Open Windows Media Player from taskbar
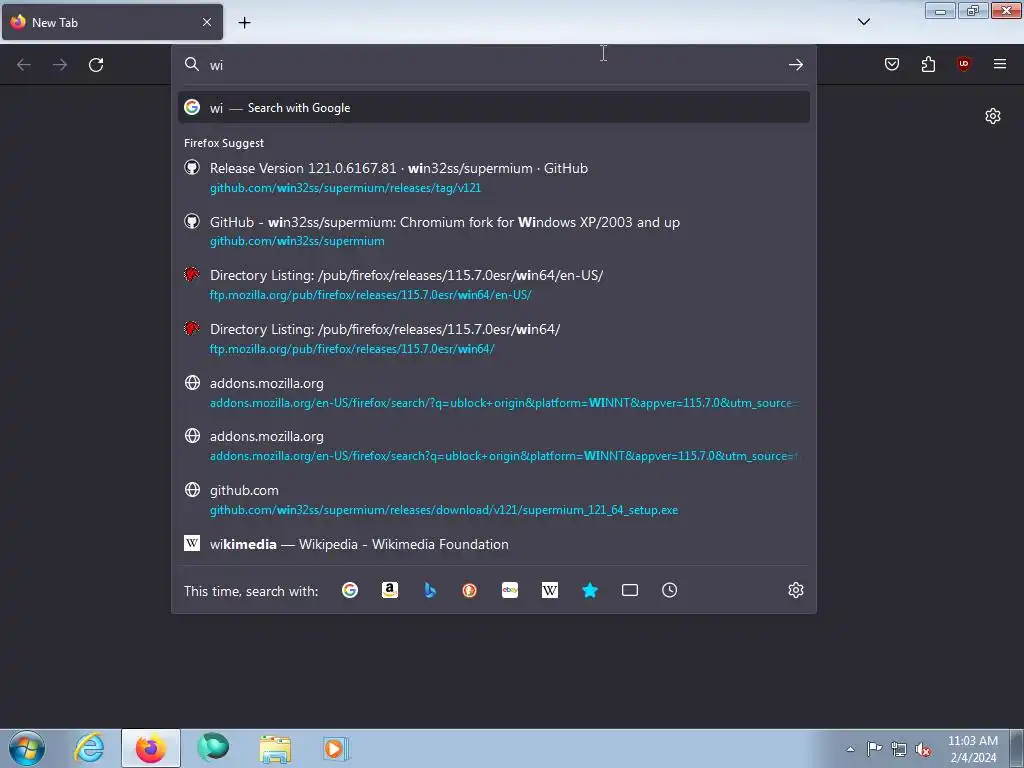The width and height of the screenshot is (1024, 768). (336, 748)
